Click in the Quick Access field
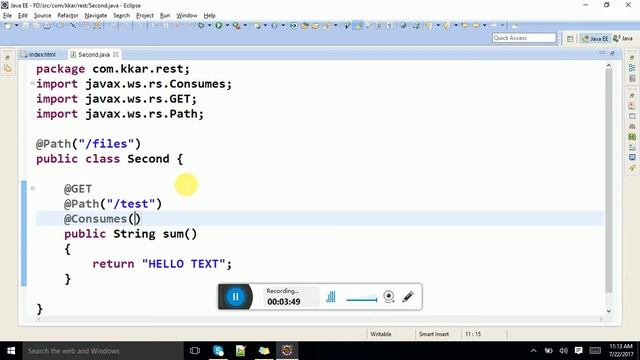Viewport: 640px width, 360px height. coord(524,38)
